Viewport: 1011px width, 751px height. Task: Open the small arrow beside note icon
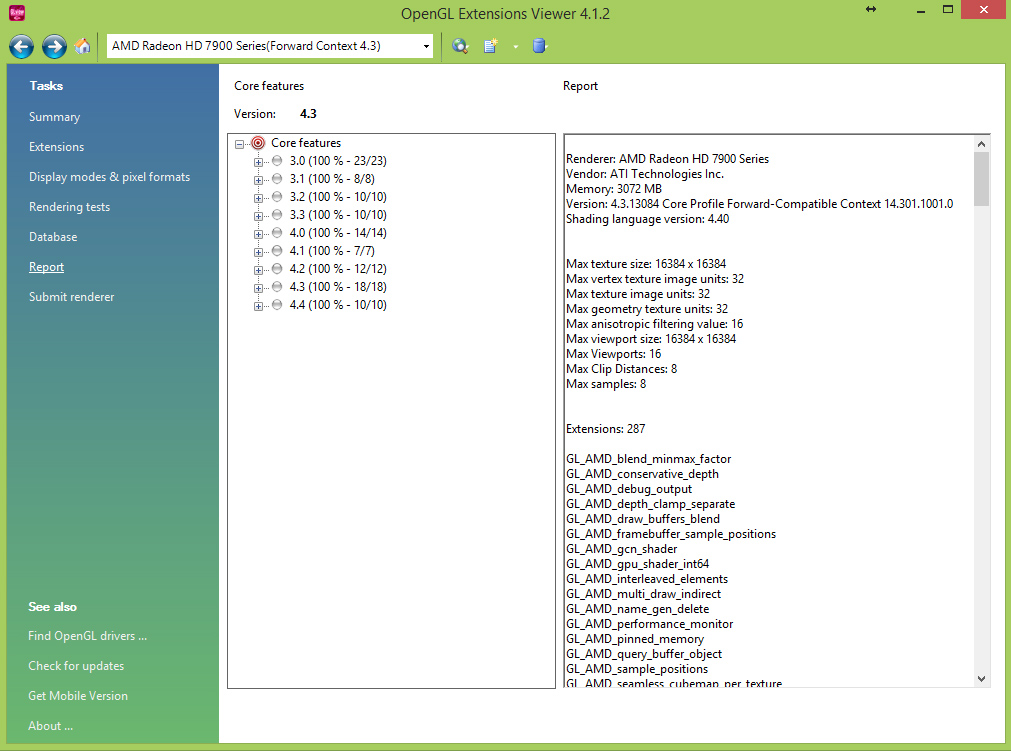coord(515,47)
